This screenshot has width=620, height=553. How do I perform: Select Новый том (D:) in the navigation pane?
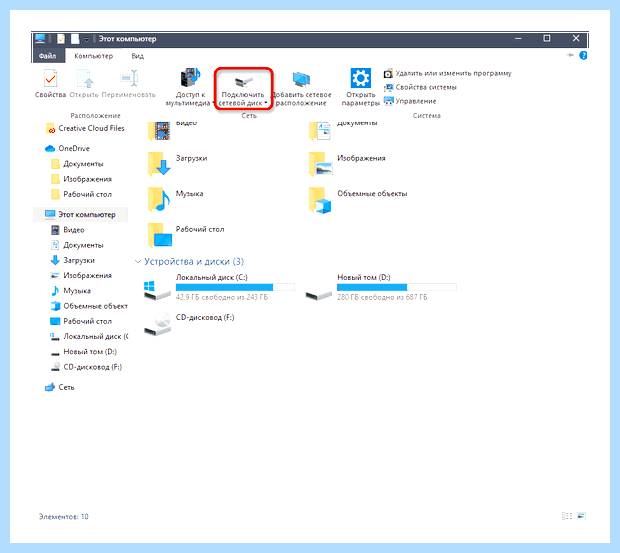coord(84,352)
